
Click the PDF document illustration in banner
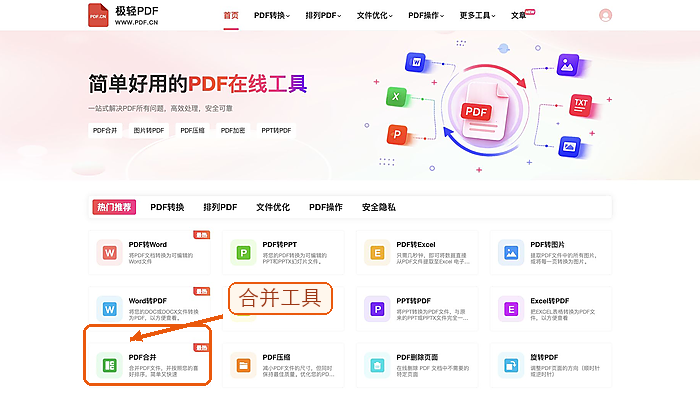[485, 111]
